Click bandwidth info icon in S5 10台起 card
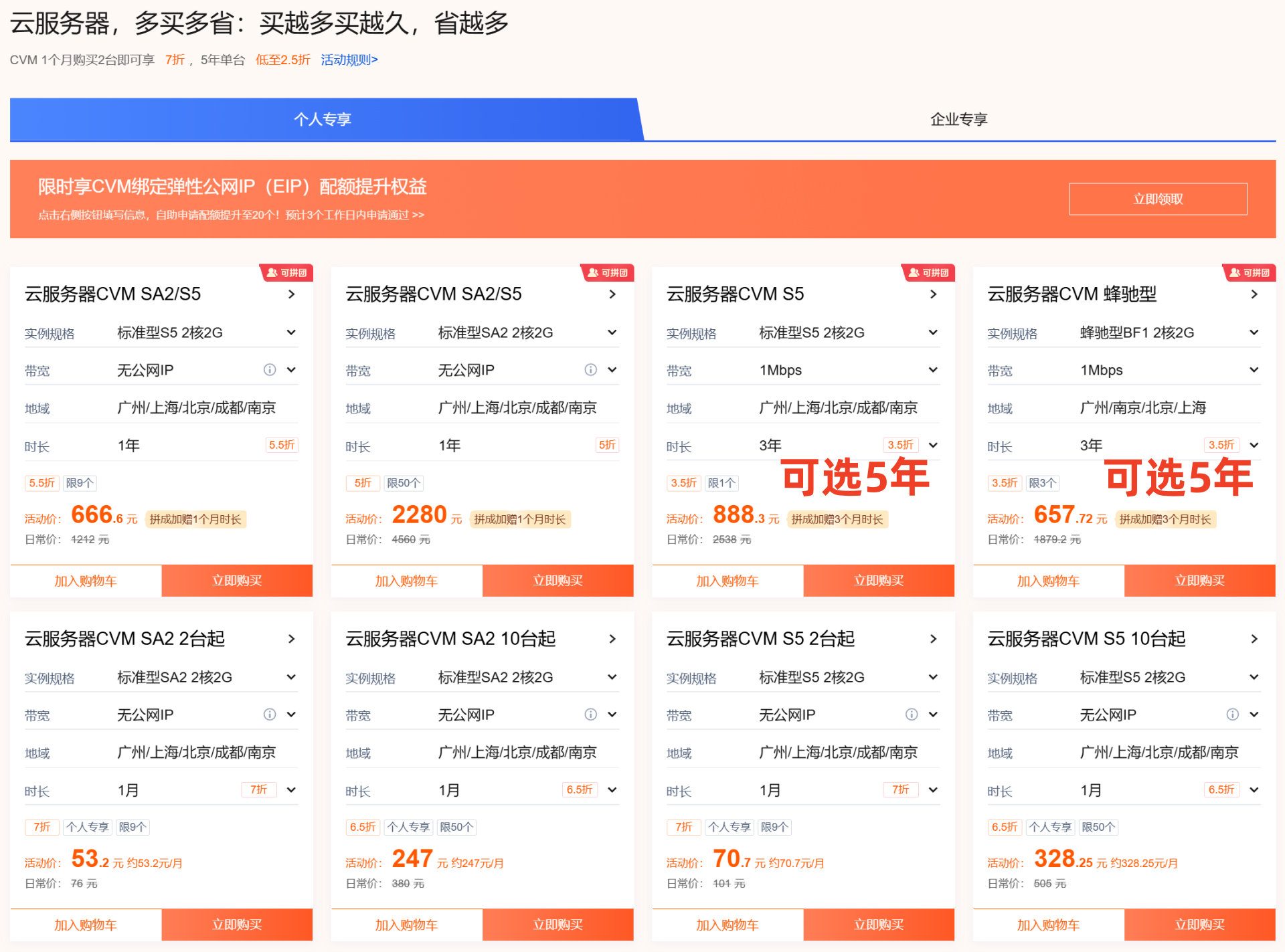Image resolution: width=1285 pixels, height=952 pixels. coord(1232,714)
